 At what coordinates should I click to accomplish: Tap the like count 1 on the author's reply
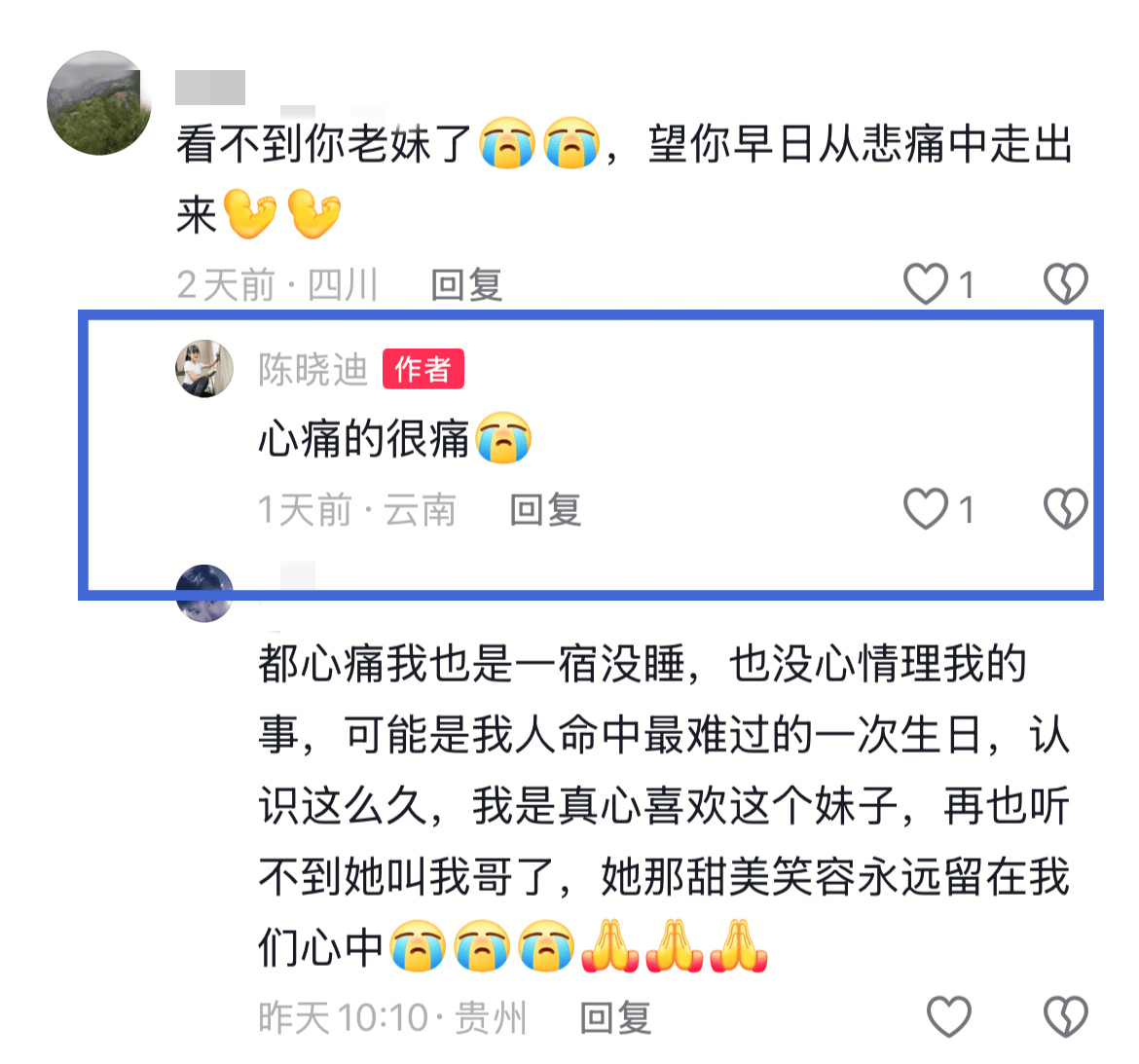966,509
